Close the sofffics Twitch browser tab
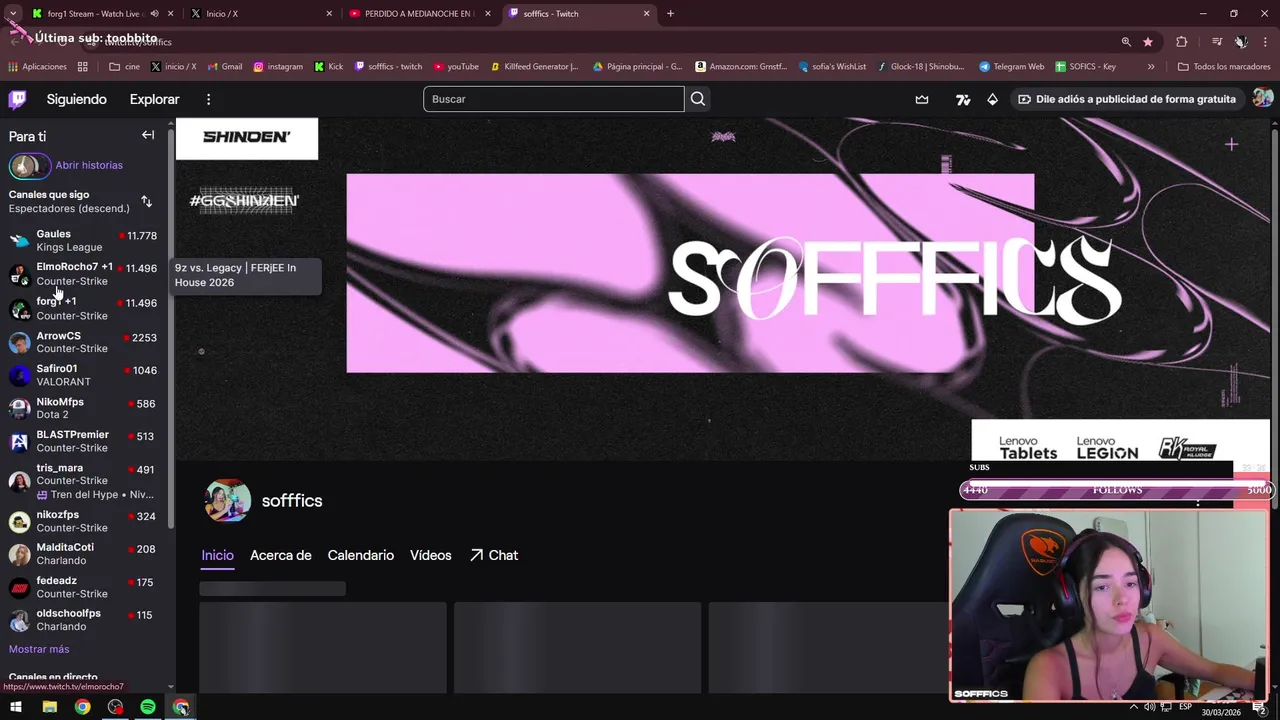1280x720 pixels. tap(646, 14)
